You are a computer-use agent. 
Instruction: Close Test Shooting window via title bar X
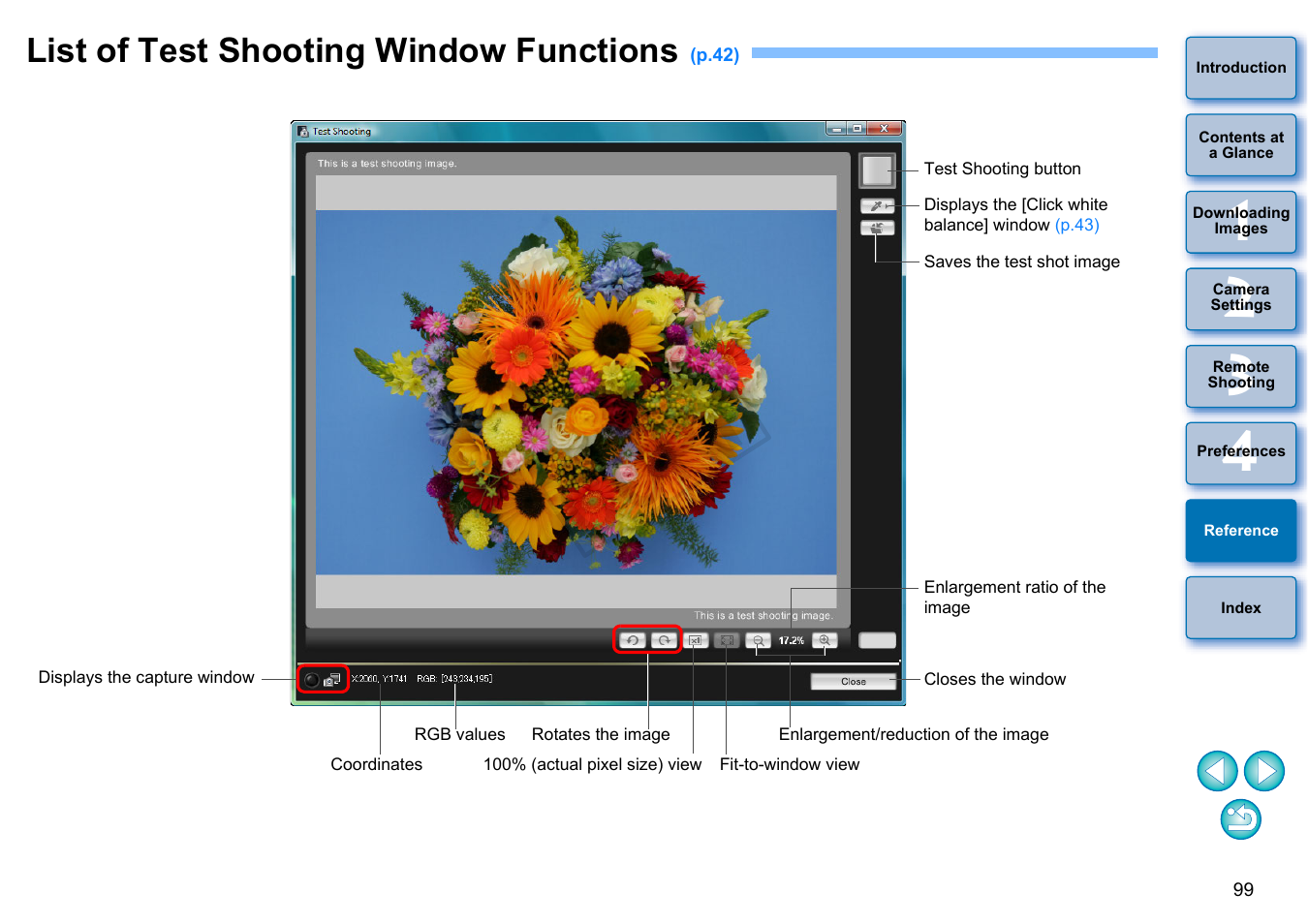(x=884, y=129)
